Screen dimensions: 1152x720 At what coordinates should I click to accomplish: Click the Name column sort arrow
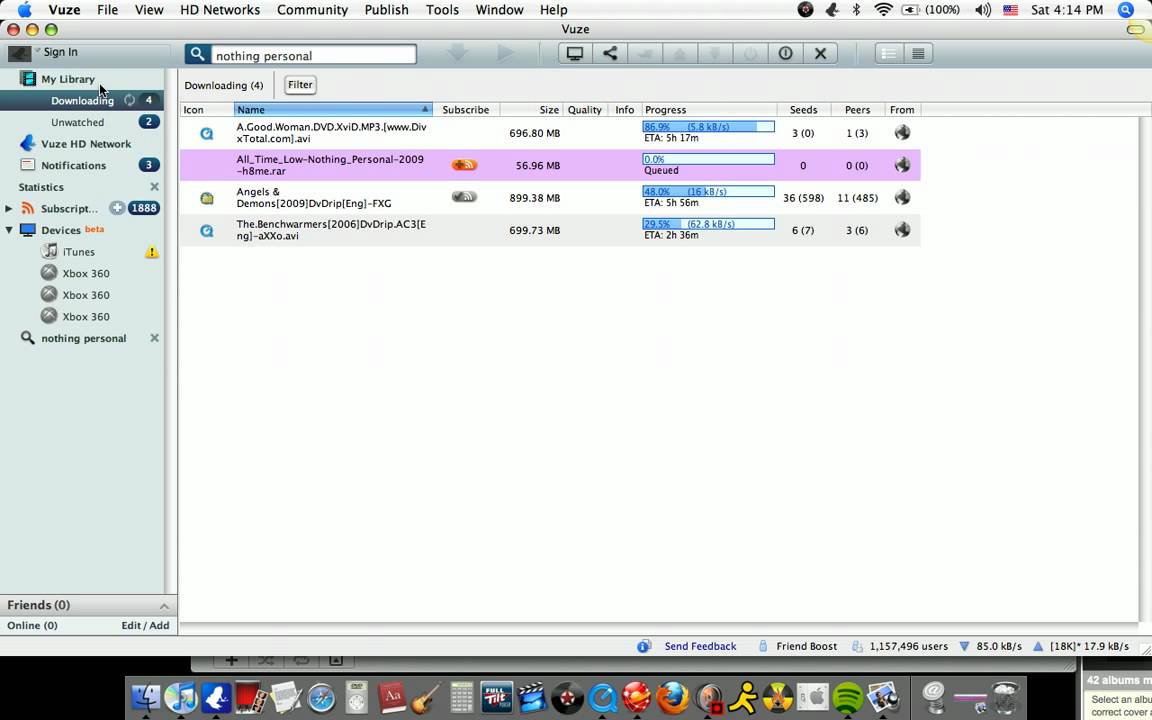[x=425, y=109]
